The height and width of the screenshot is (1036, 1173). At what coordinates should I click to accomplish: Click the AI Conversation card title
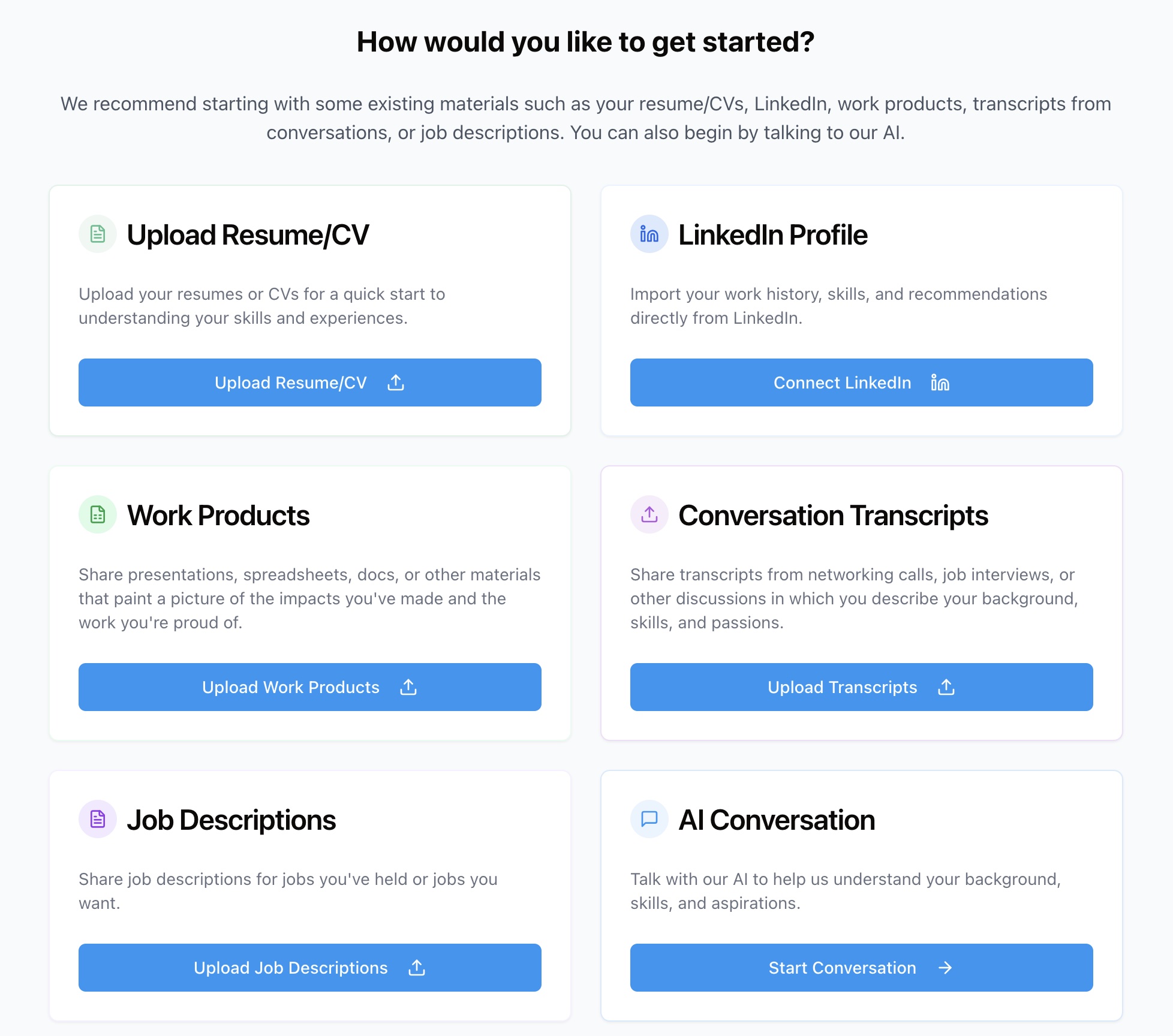[777, 820]
